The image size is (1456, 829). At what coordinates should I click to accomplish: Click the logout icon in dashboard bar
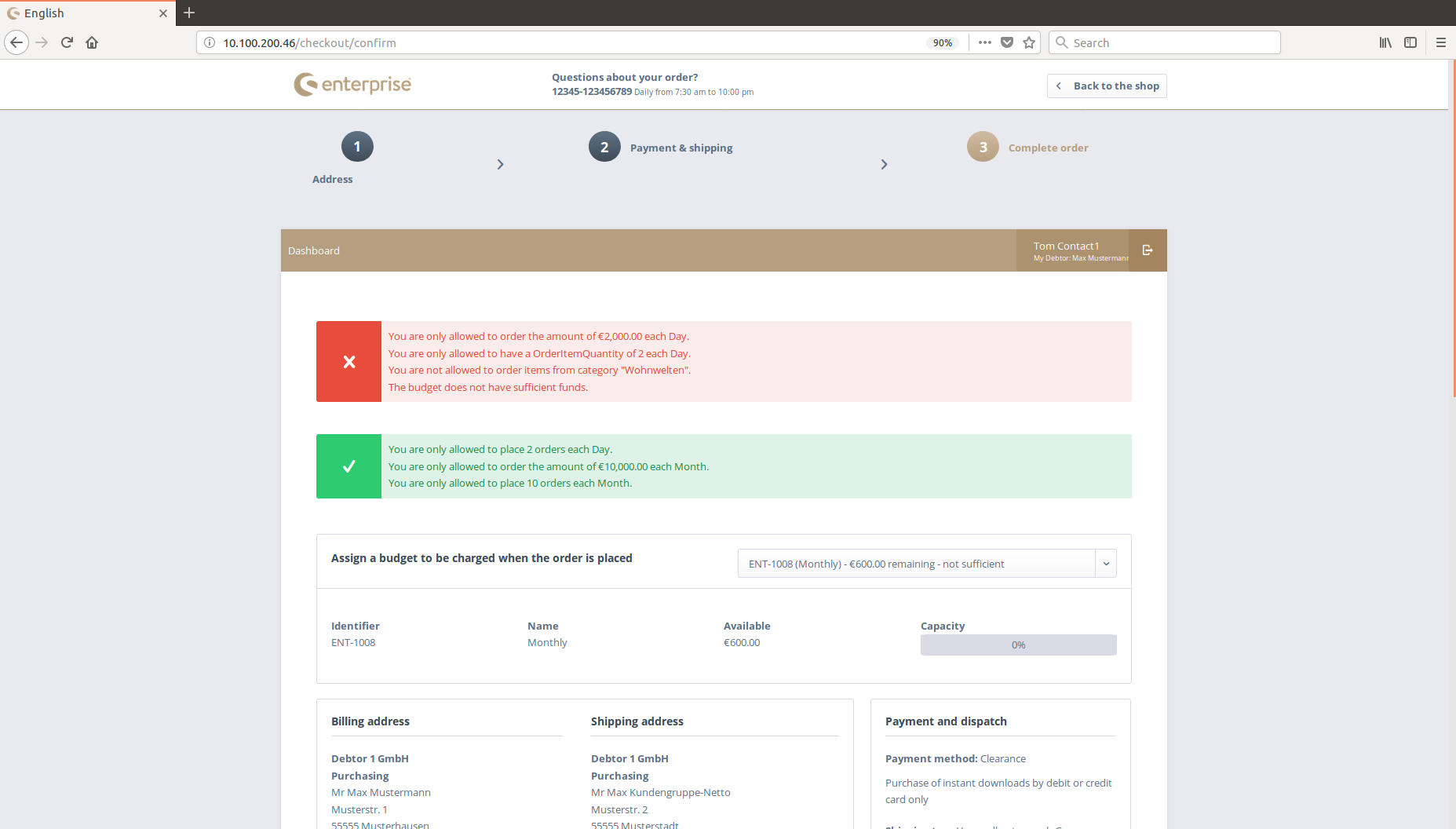(x=1148, y=250)
